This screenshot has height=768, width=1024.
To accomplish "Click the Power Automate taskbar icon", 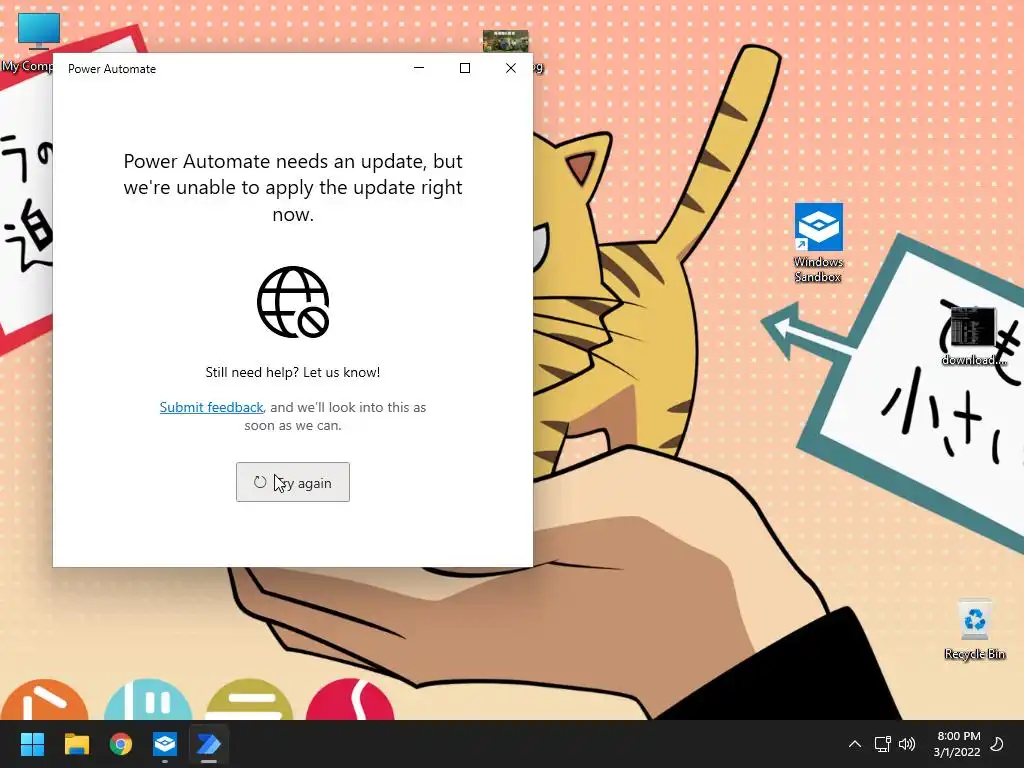I will click(209, 744).
